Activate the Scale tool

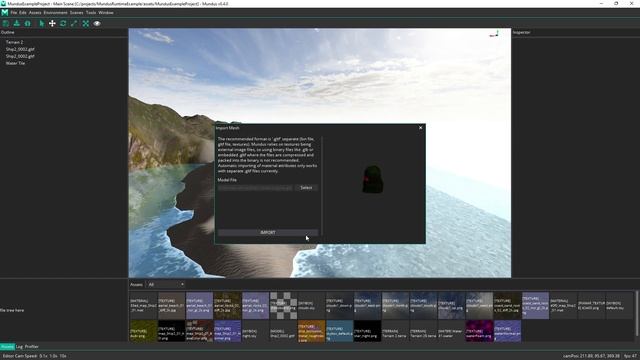pyautogui.click(x=74, y=24)
